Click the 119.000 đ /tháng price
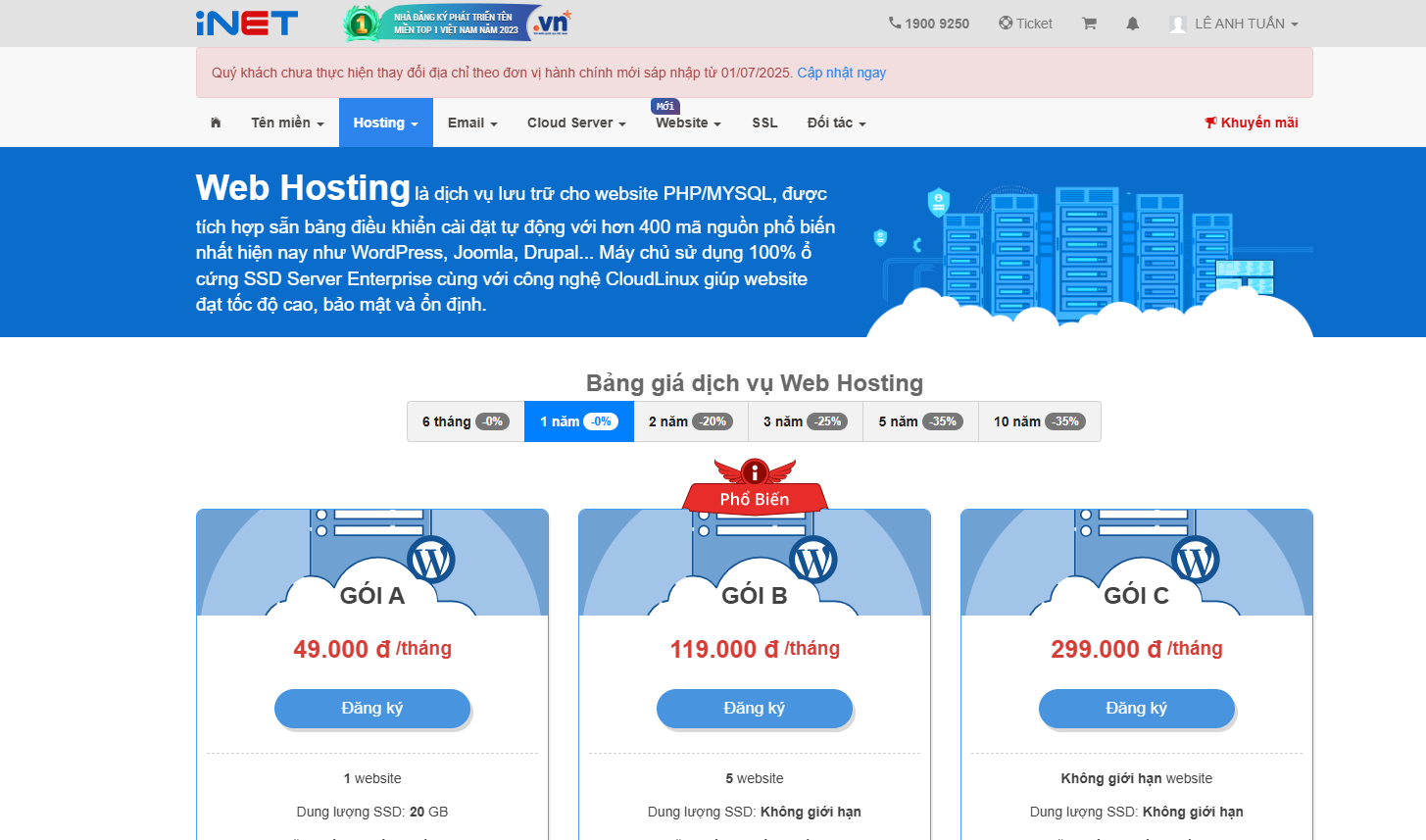The width and height of the screenshot is (1426, 840). click(x=755, y=649)
